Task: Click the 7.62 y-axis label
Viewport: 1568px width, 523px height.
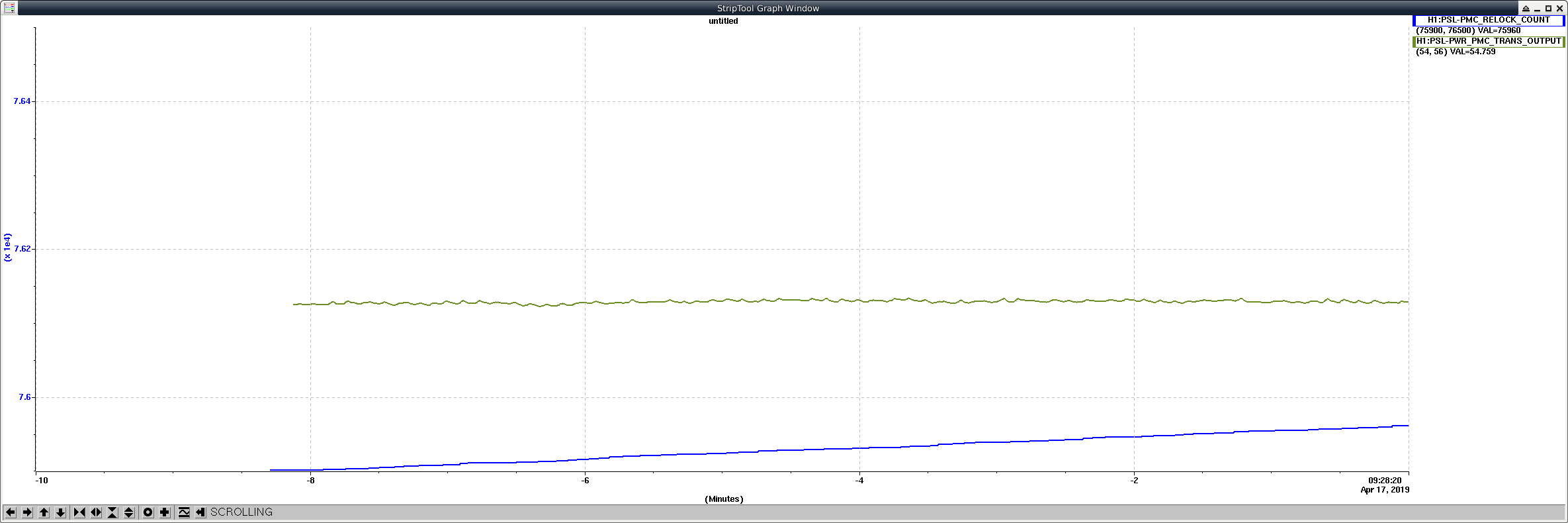Action: pyautogui.click(x=22, y=249)
